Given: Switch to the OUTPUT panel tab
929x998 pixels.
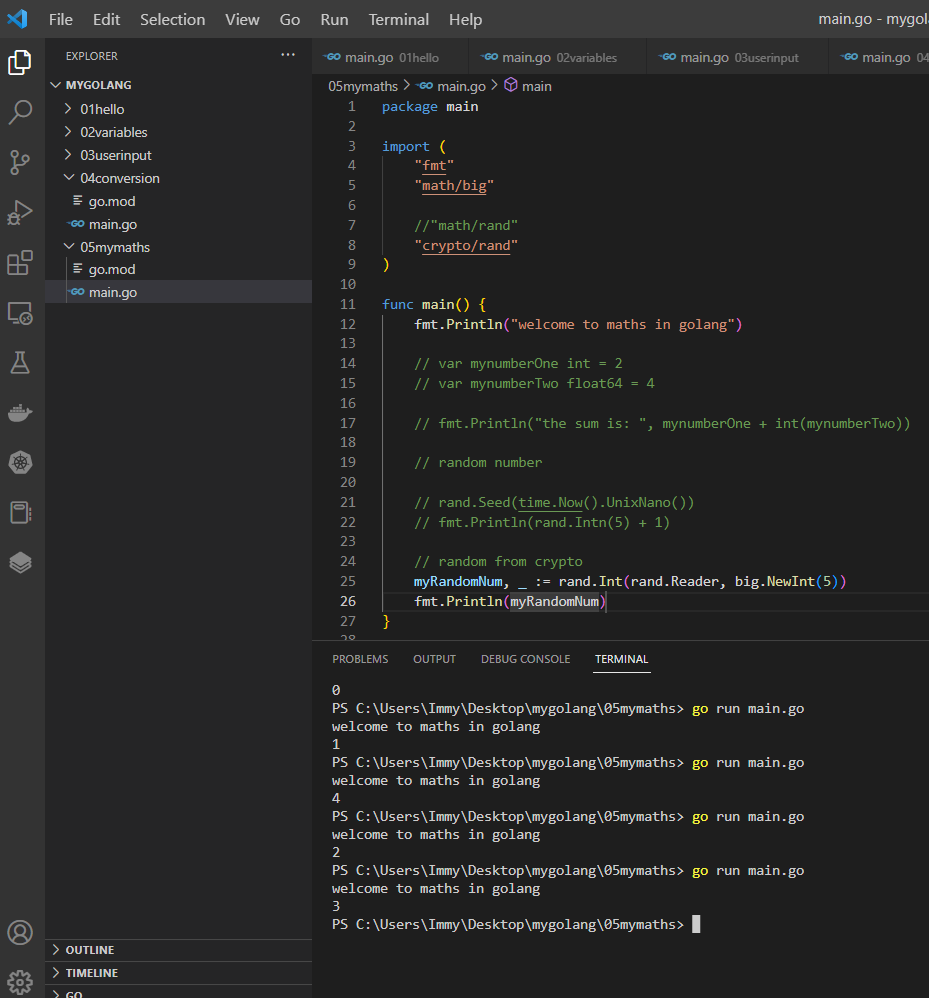Looking at the screenshot, I should (x=434, y=659).
